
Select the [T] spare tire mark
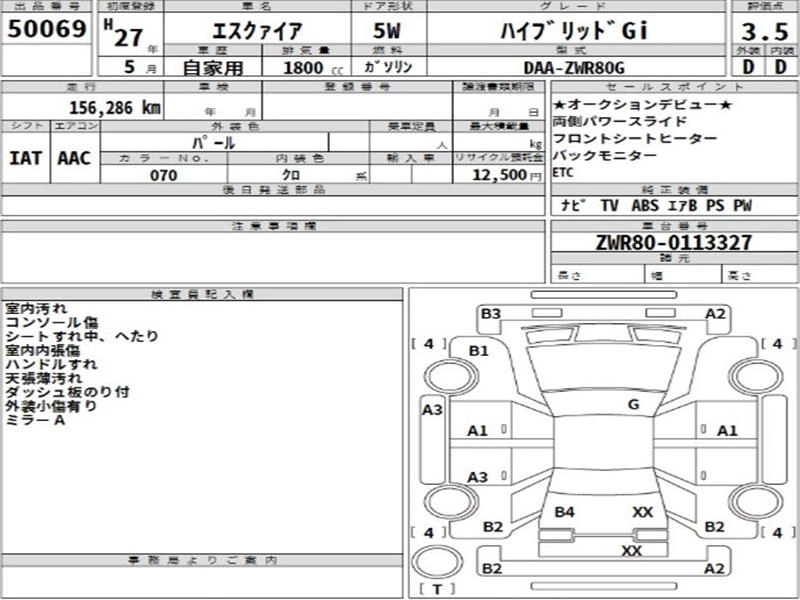point(437,590)
